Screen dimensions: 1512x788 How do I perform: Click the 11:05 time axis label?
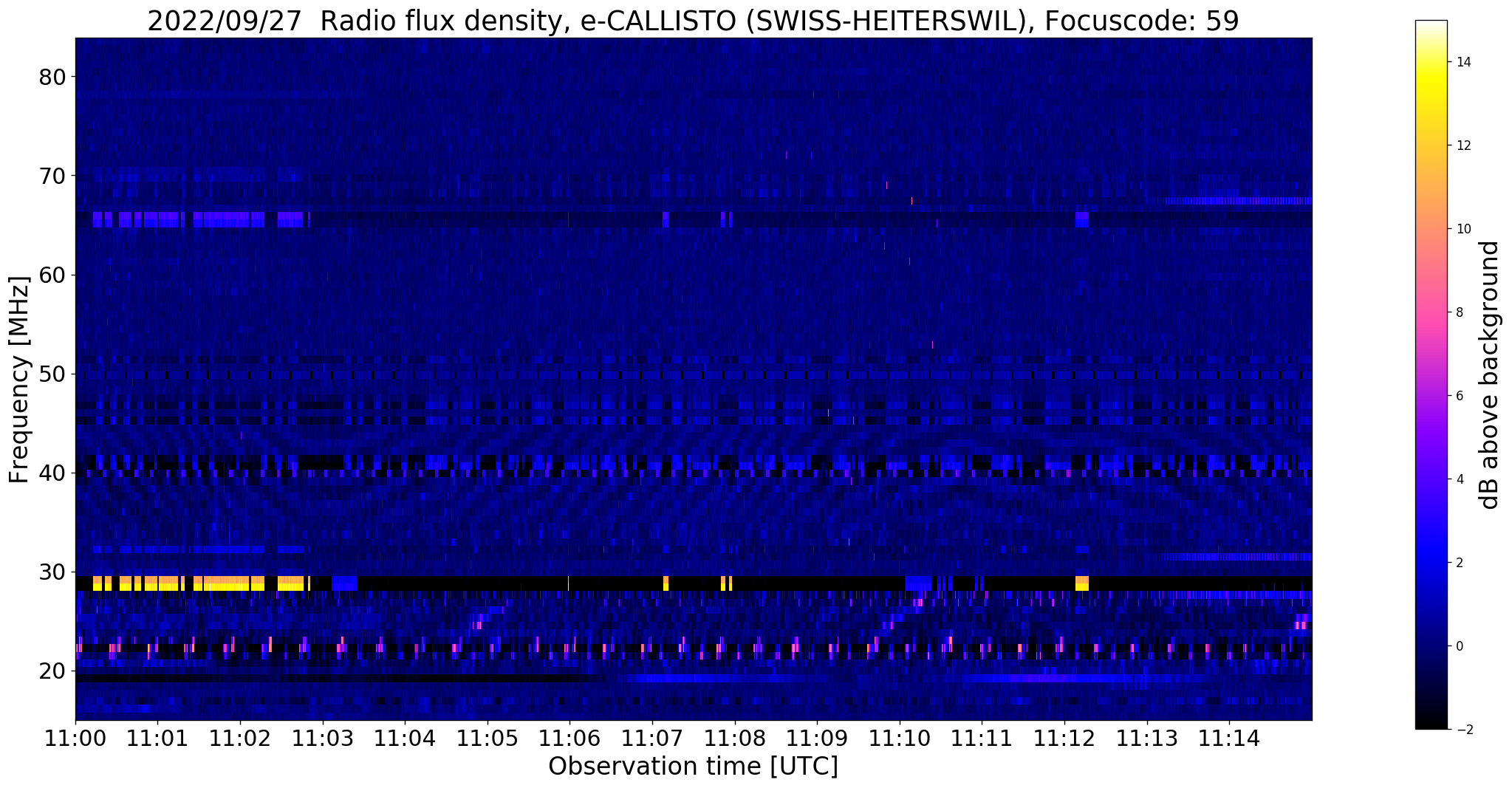coord(487,738)
